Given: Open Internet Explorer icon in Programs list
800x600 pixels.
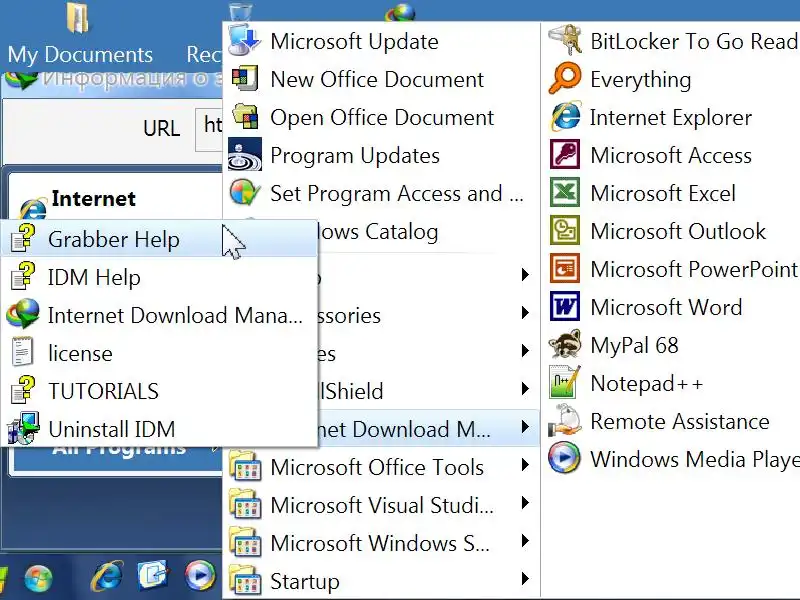Looking at the screenshot, I should pyautogui.click(x=565, y=117).
